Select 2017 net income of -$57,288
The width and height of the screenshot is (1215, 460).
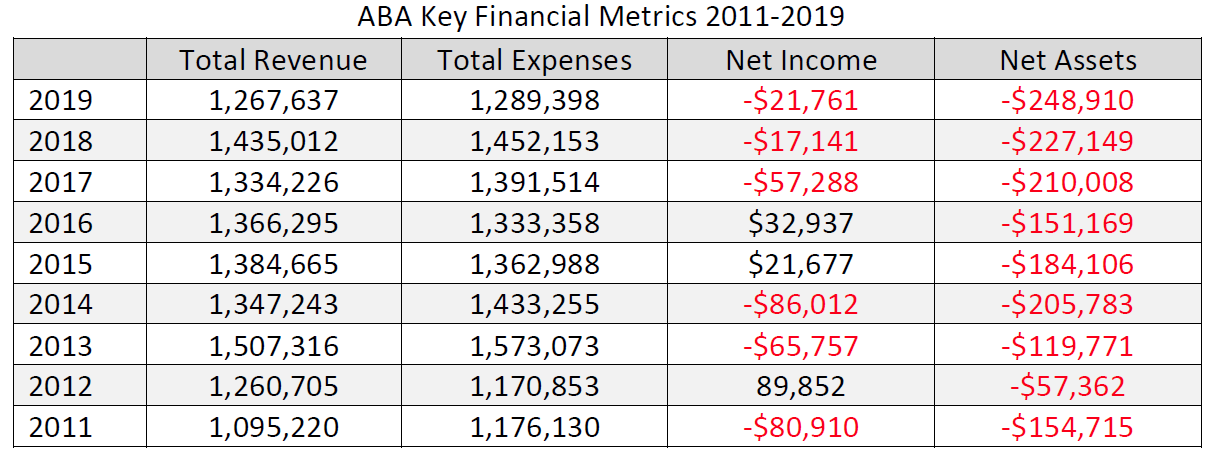tap(800, 183)
